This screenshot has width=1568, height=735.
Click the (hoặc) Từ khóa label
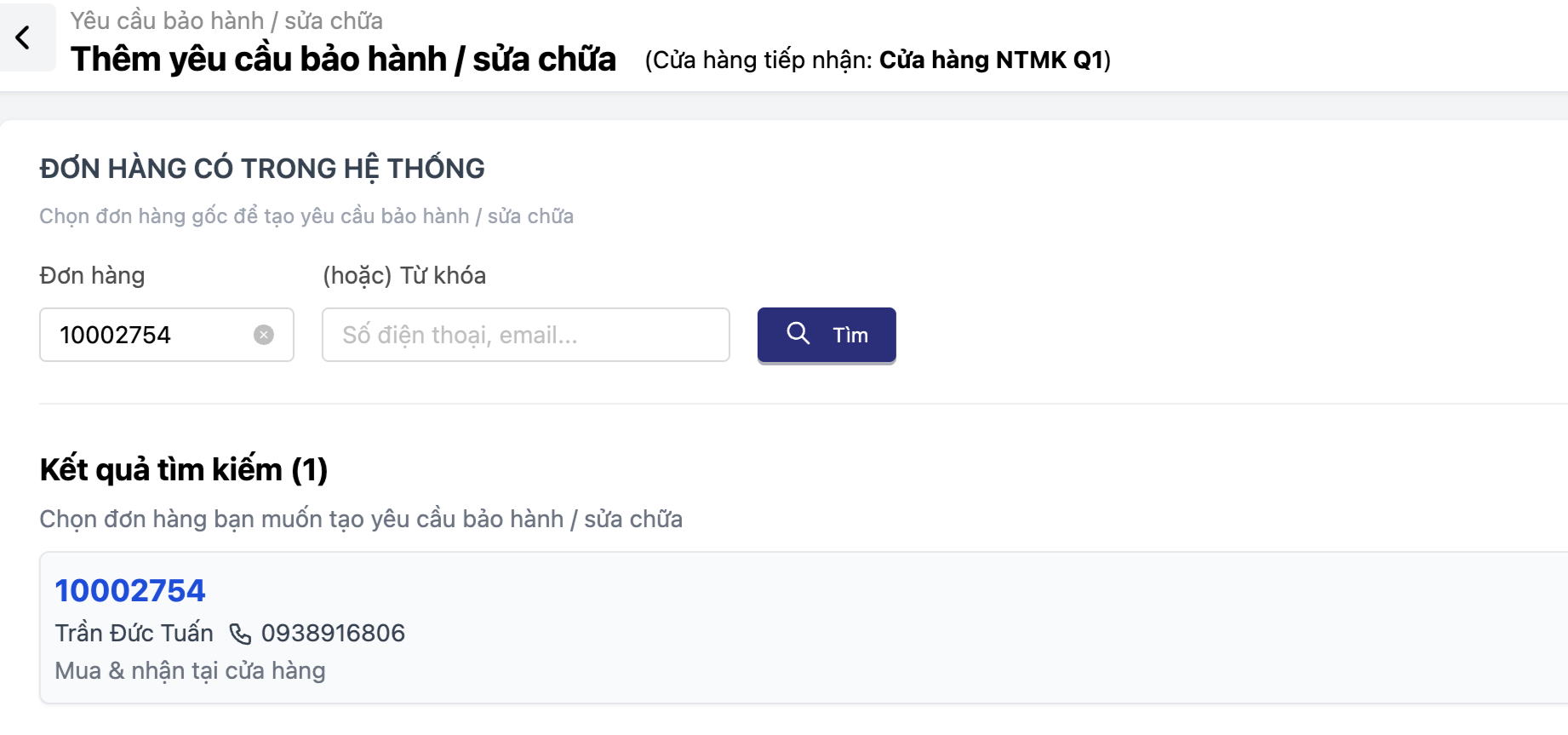coord(404,276)
